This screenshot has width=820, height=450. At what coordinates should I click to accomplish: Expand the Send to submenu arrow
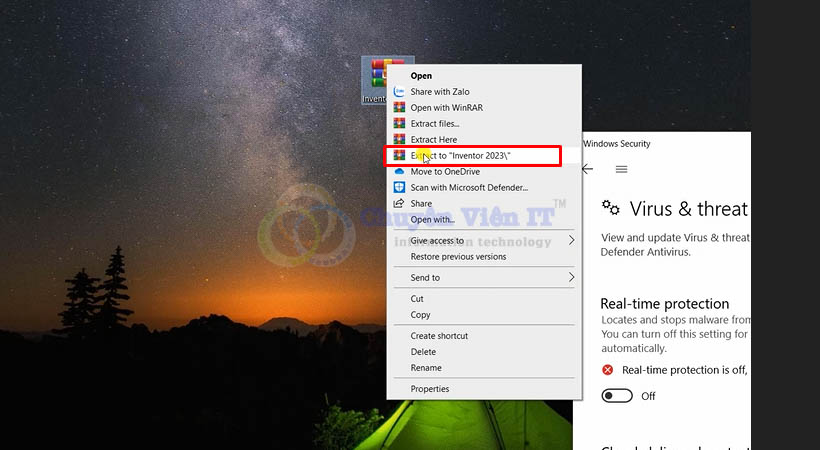[x=571, y=277]
